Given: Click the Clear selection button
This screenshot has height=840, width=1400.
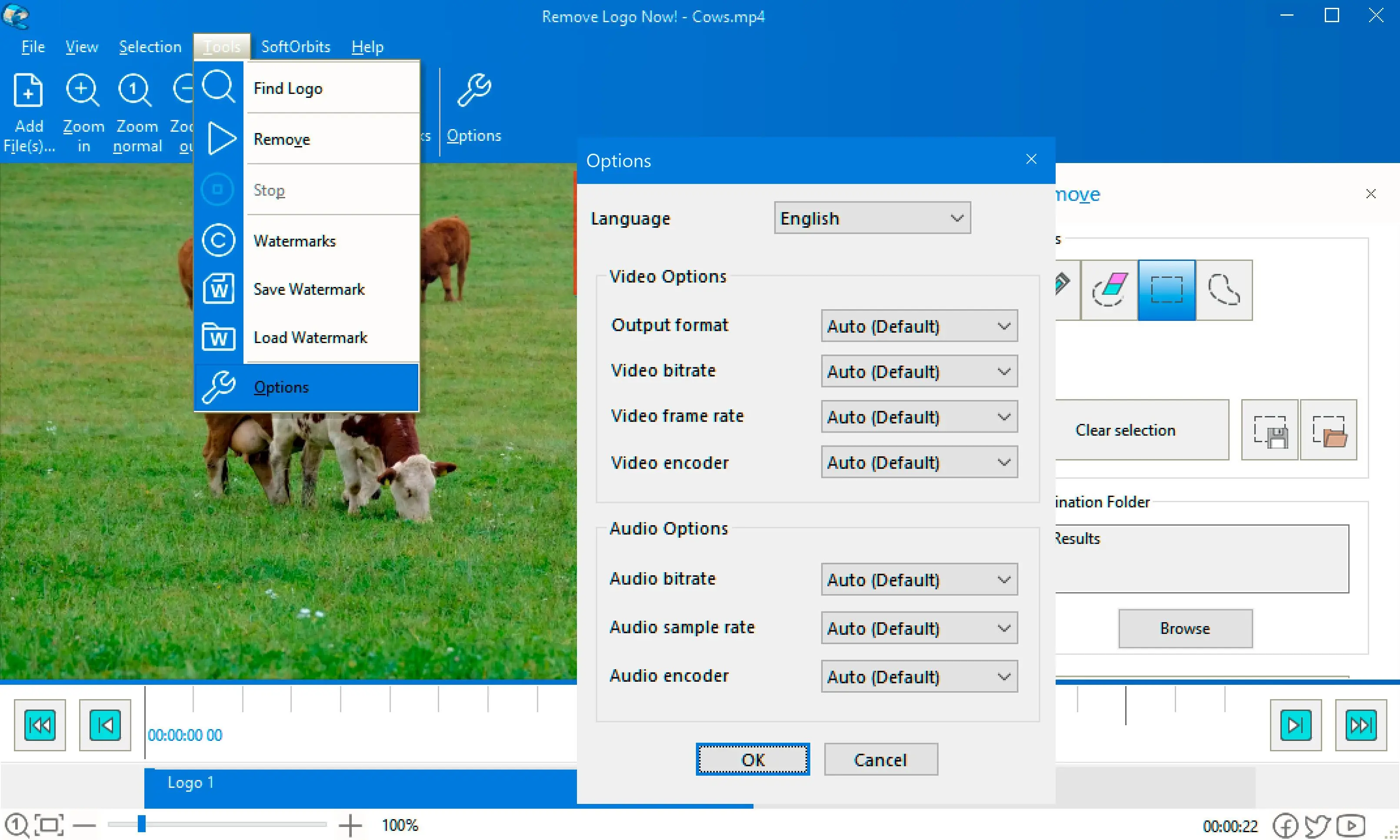Looking at the screenshot, I should tap(1125, 430).
